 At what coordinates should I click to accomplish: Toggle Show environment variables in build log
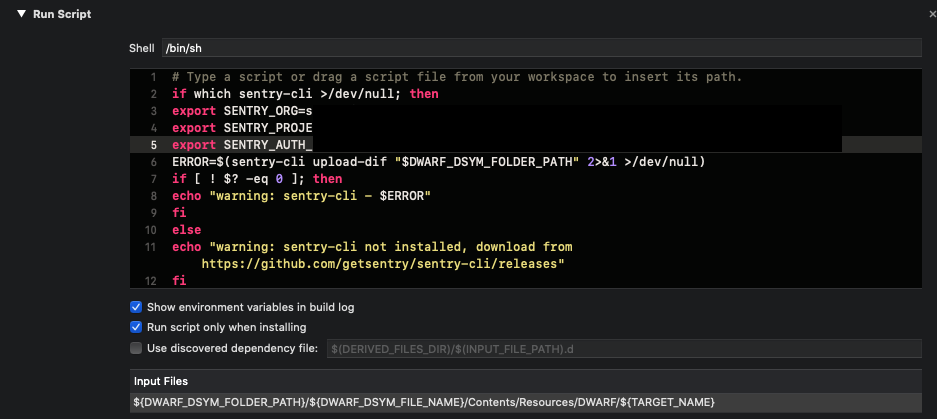[x=136, y=307]
